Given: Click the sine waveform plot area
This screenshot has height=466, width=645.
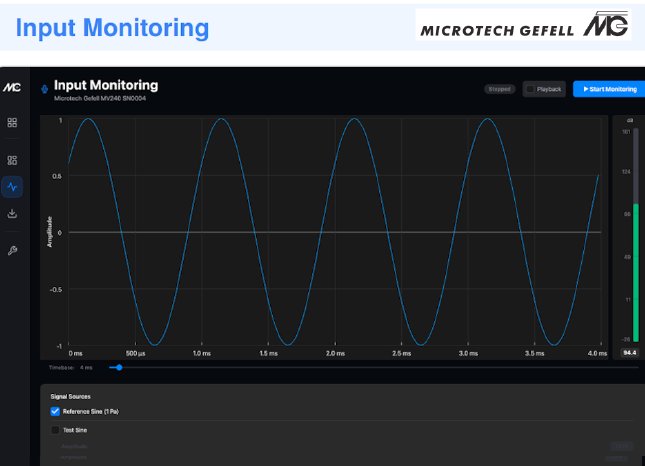Looking at the screenshot, I should tap(334, 232).
